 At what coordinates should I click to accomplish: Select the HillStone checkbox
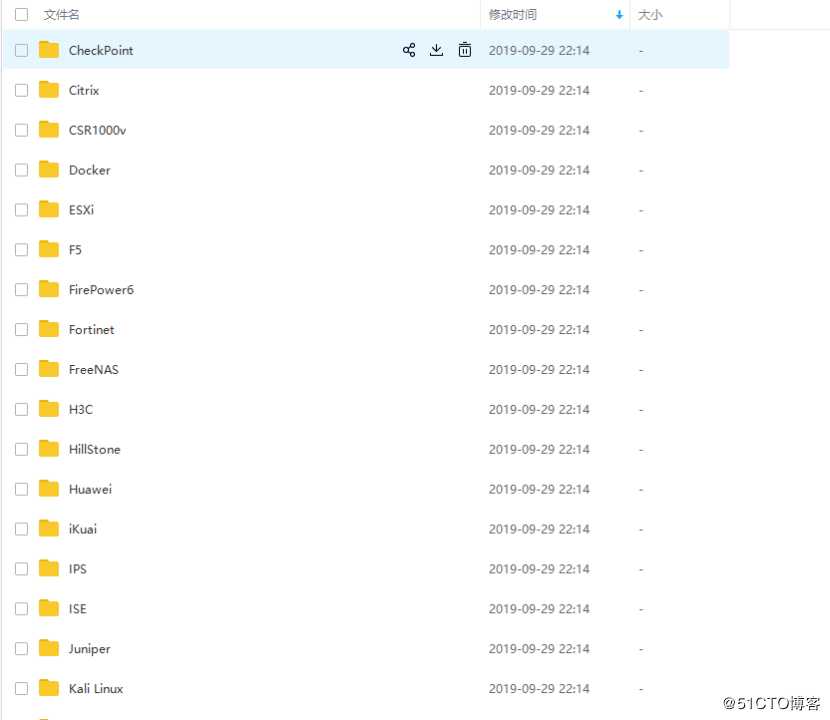coord(22,449)
